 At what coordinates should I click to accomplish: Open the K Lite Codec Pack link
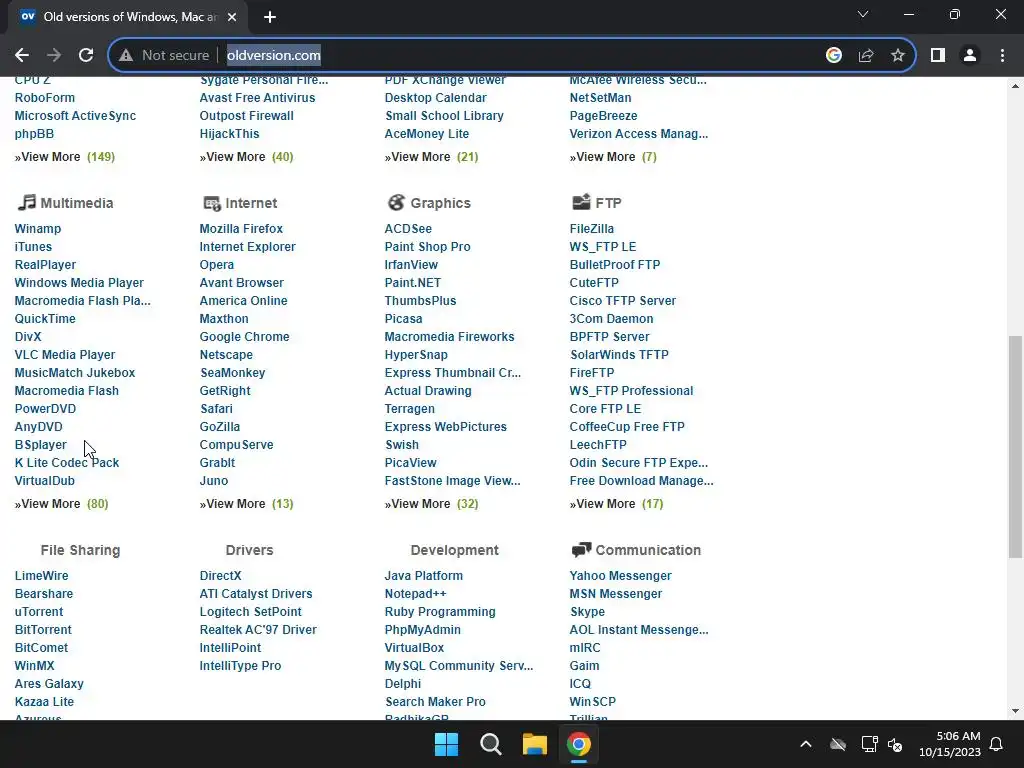pyautogui.click(x=67, y=463)
